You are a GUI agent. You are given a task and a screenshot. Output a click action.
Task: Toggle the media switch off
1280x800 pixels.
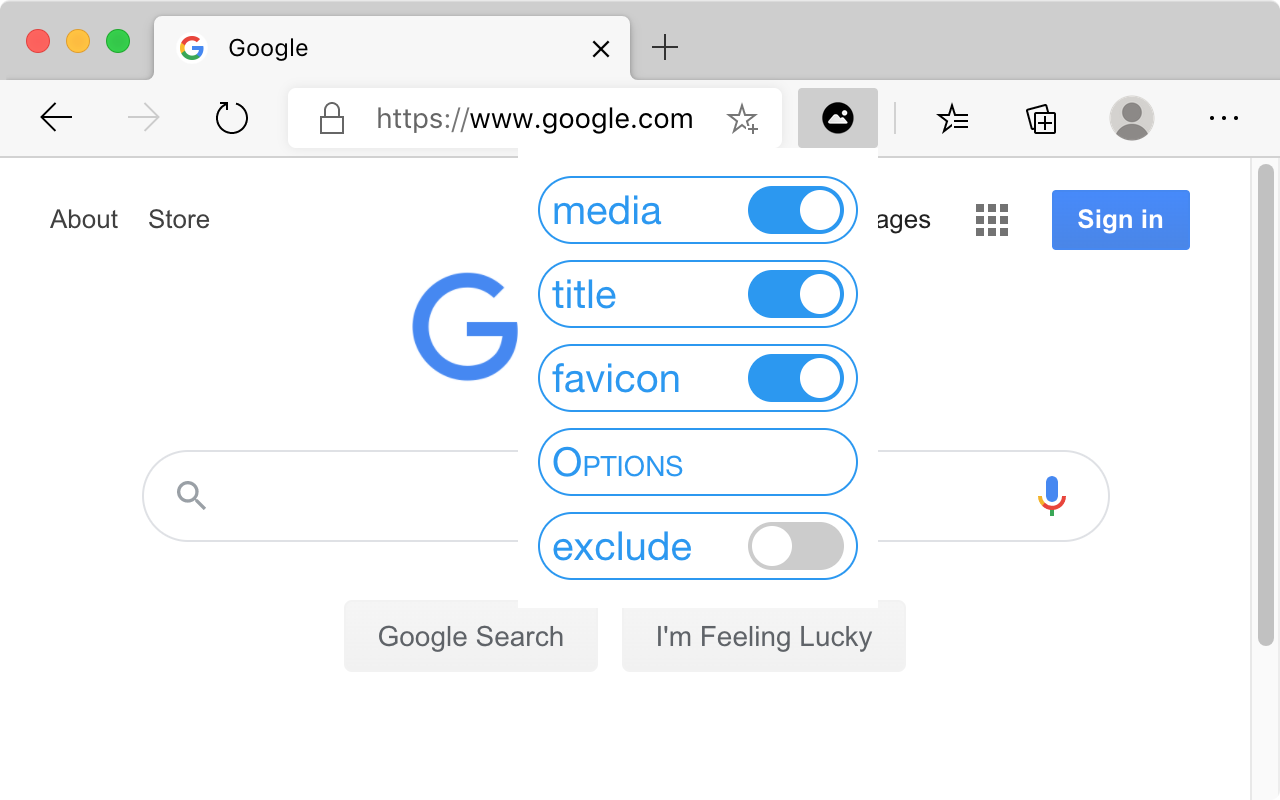[x=795, y=211]
